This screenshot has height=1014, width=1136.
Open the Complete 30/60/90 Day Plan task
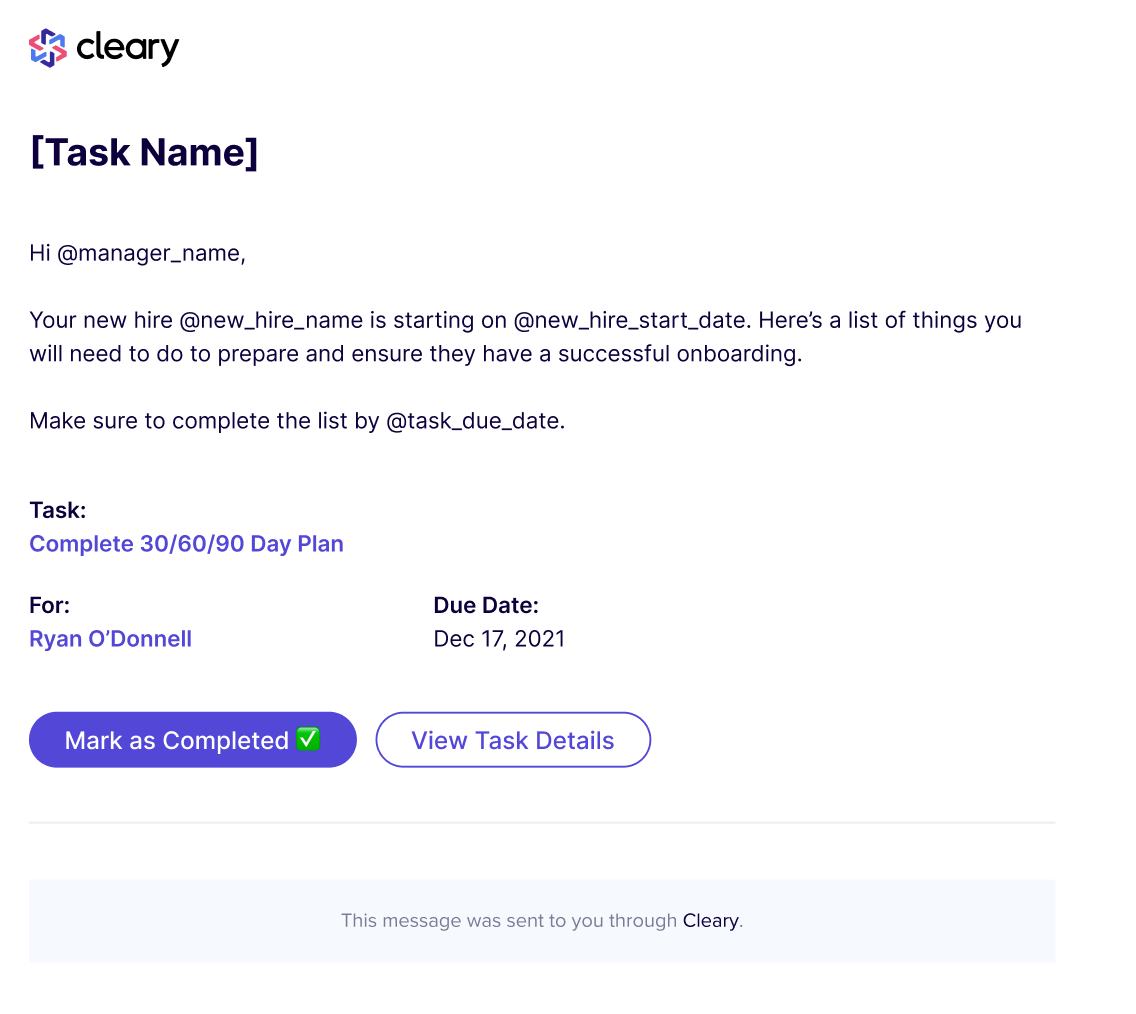click(x=186, y=543)
